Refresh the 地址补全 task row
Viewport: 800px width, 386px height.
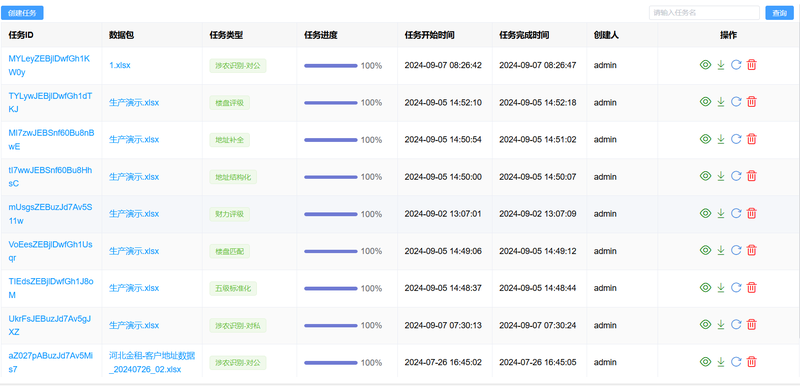click(736, 139)
